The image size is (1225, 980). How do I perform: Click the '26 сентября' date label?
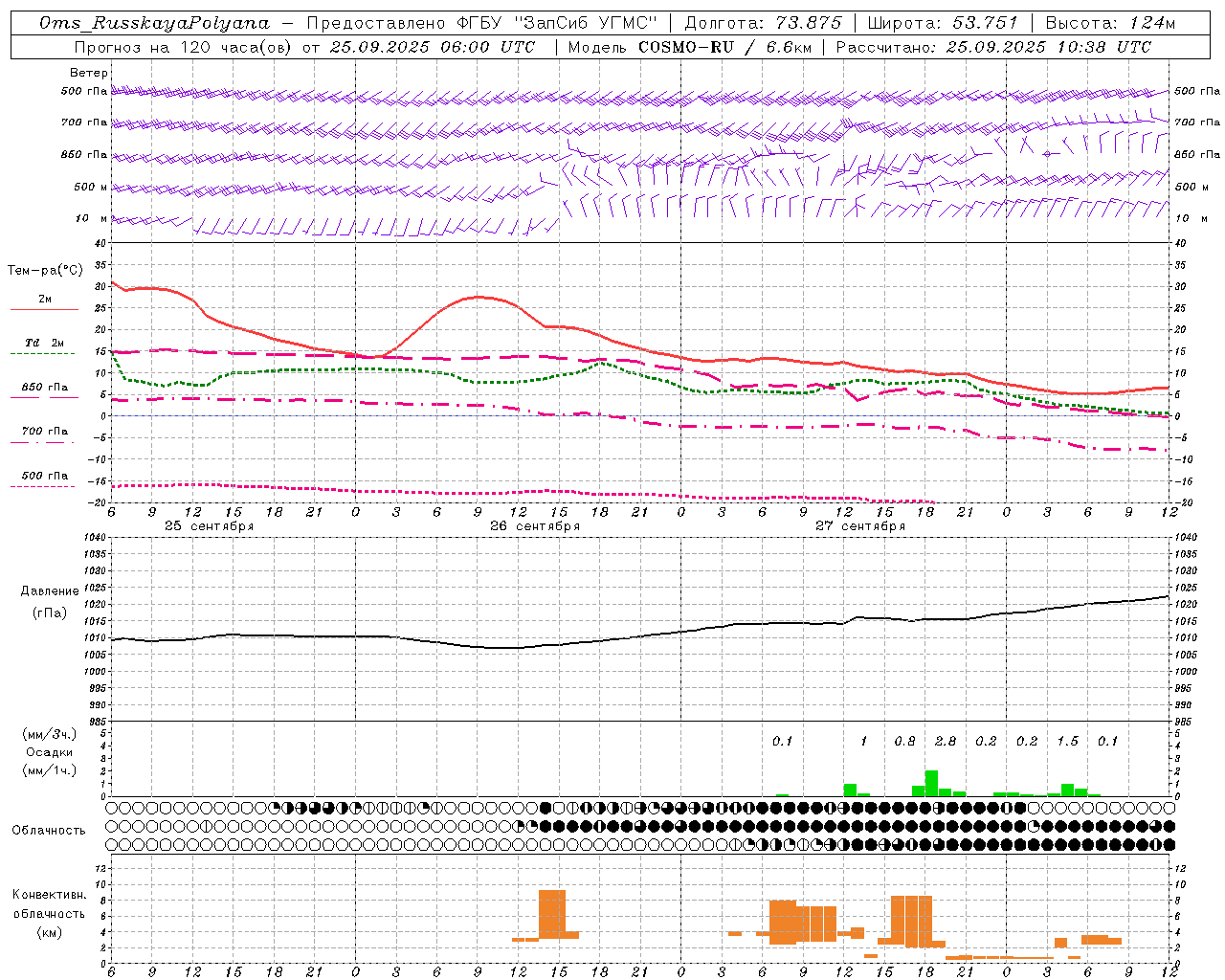pyautogui.click(x=534, y=526)
